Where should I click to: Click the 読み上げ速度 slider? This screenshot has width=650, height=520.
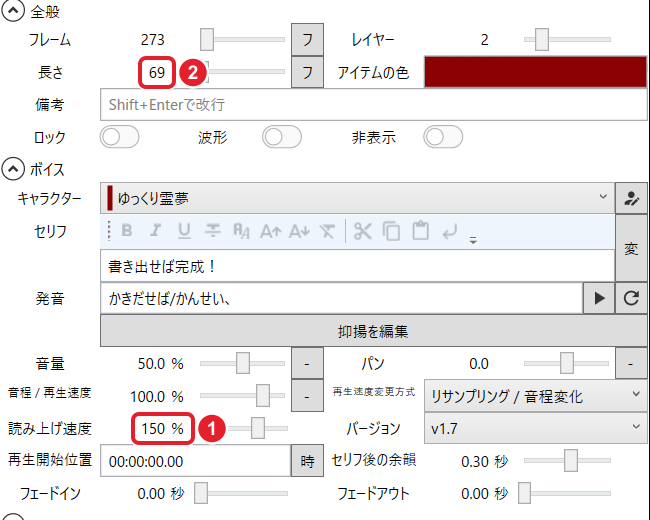[x=257, y=428]
